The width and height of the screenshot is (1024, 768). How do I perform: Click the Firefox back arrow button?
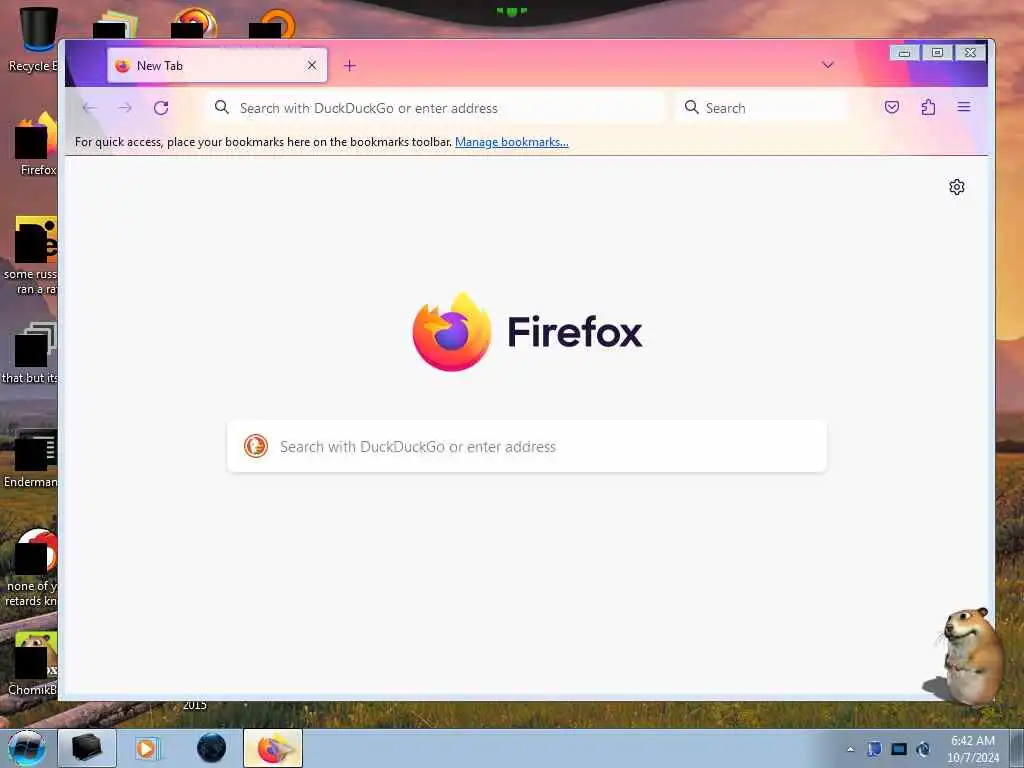click(x=89, y=108)
